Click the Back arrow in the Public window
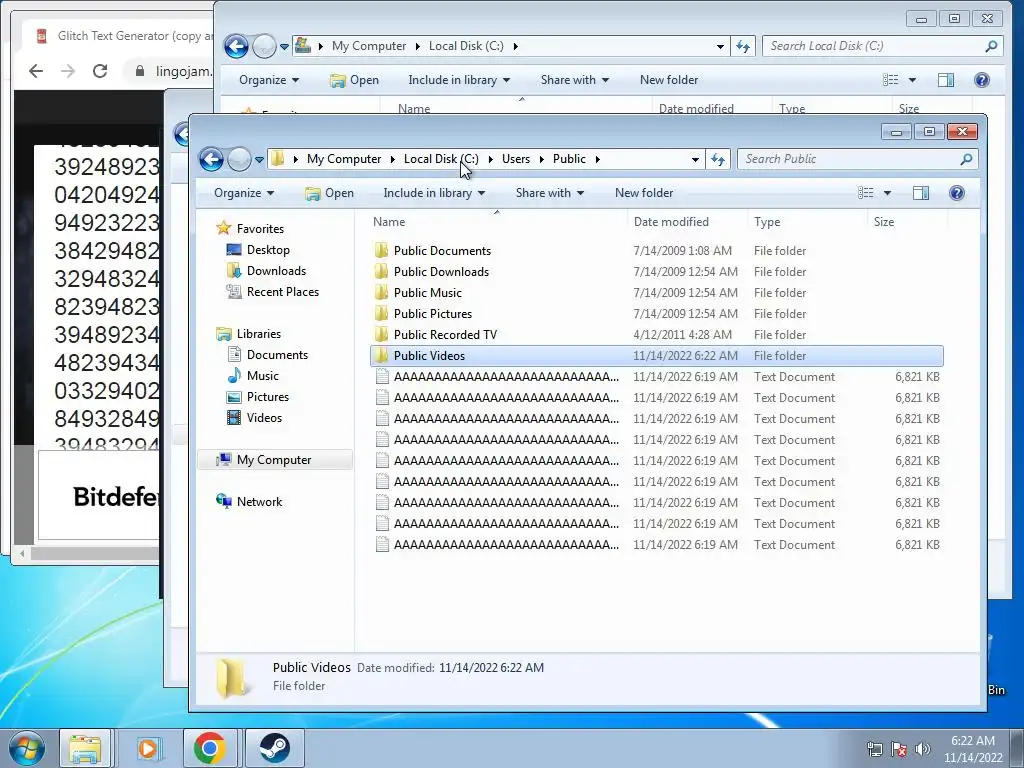 coord(212,159)
